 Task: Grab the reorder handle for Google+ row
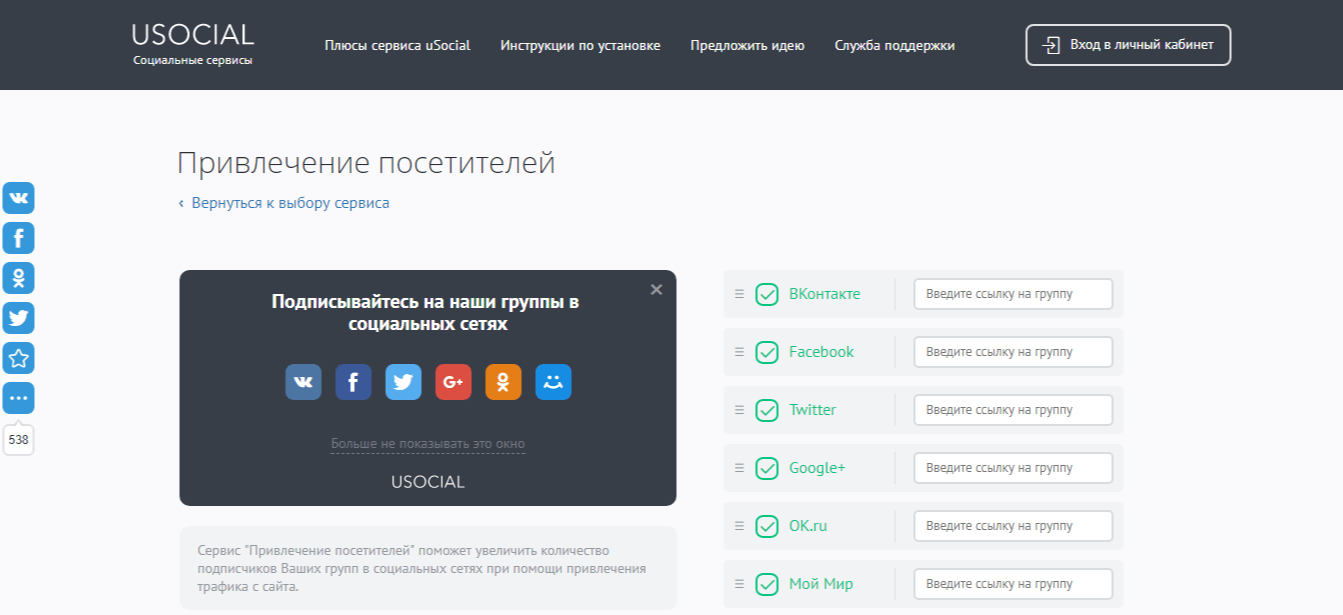[739, 468]
